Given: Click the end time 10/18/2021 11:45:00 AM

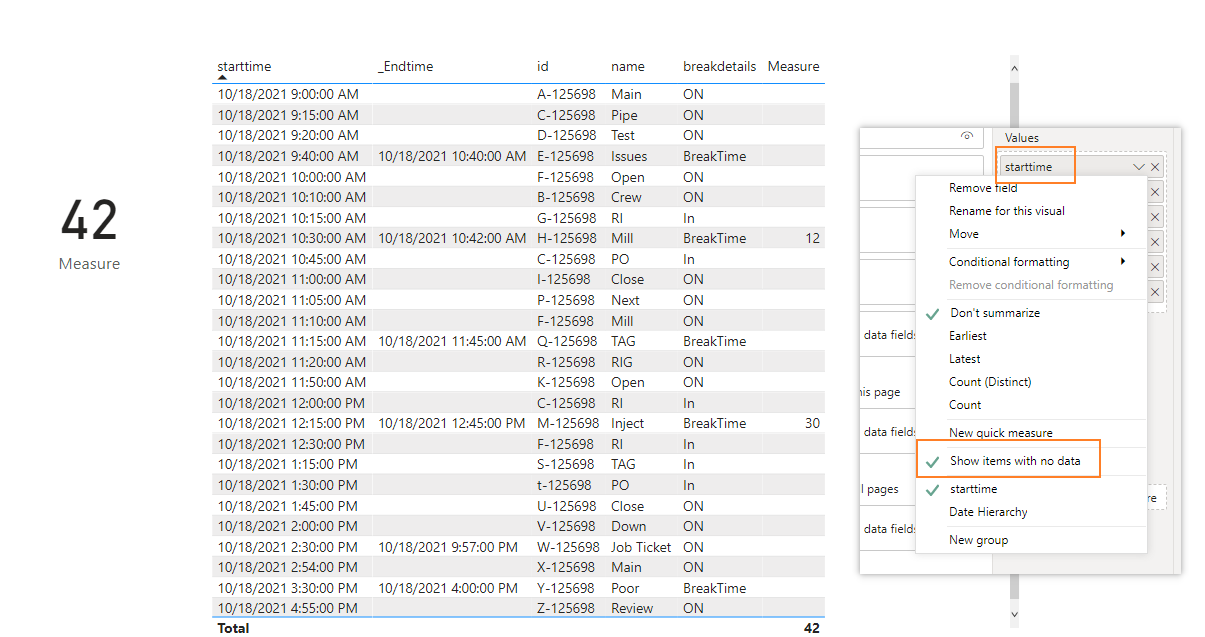Looking at the screenshot, I should tap(451, 341).
